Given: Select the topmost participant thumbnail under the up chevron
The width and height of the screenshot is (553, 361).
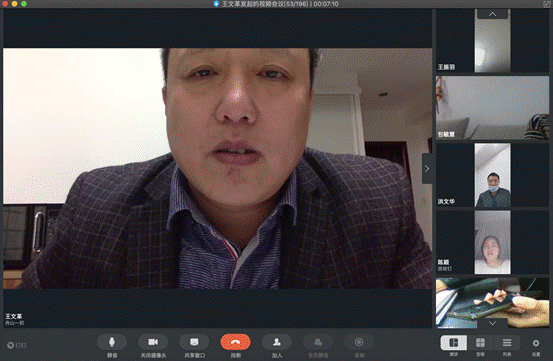Looking at the screenshot, I should [x=492, y=41].
